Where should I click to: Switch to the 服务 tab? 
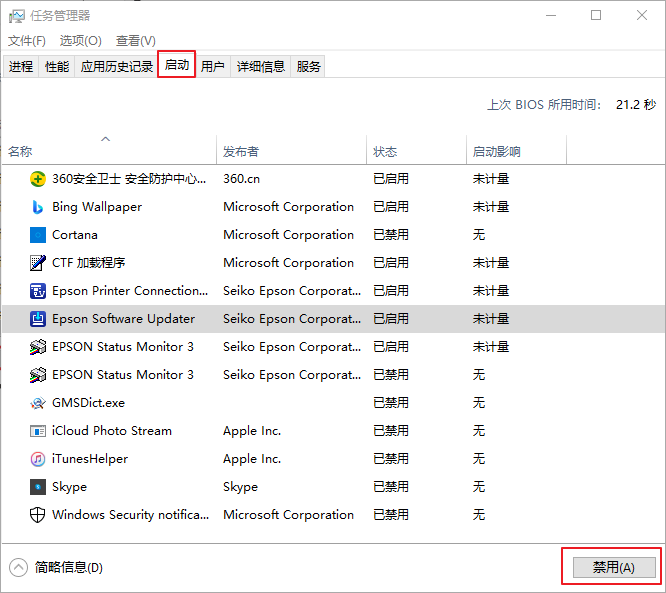(308, 67)
